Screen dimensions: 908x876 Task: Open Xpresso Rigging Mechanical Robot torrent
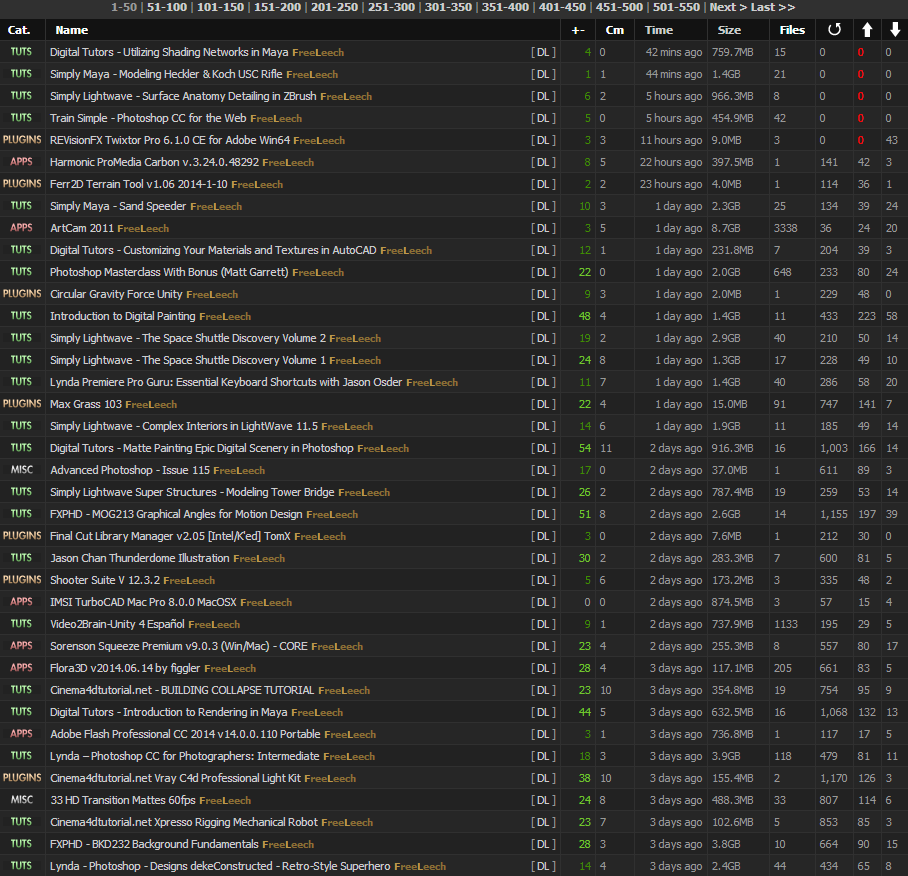184,822
